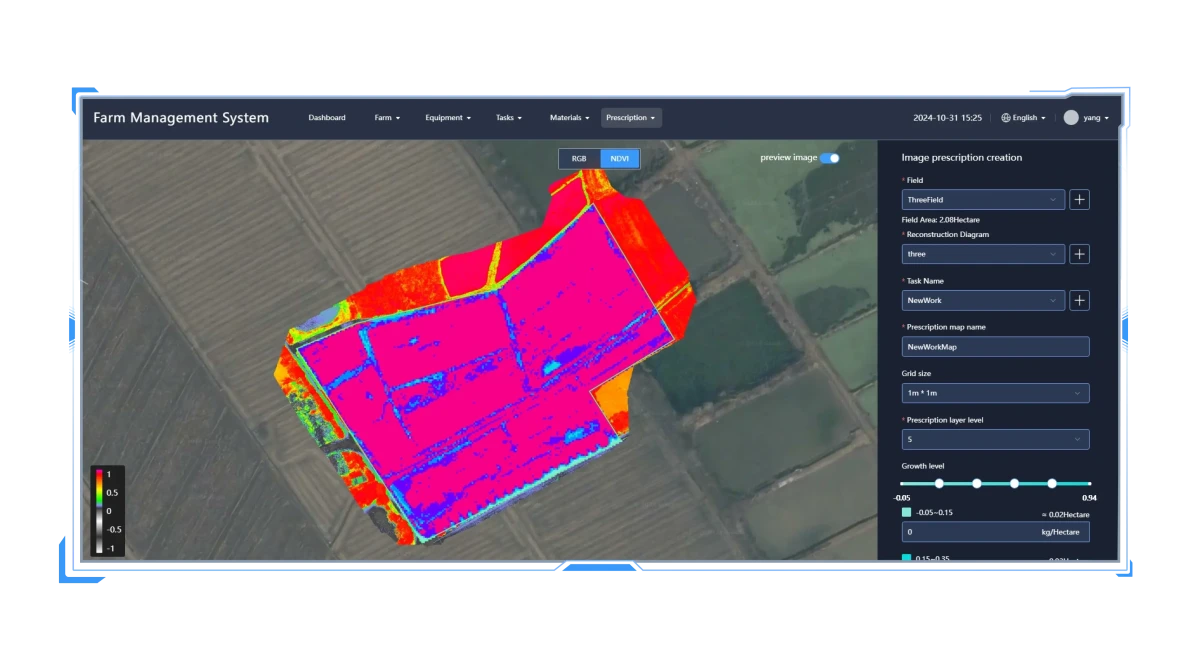Viewport: 1191px width, 670px height.
Task: Click the Field Area: 2.08Hectare text
Action: click(x=940, y=220)
